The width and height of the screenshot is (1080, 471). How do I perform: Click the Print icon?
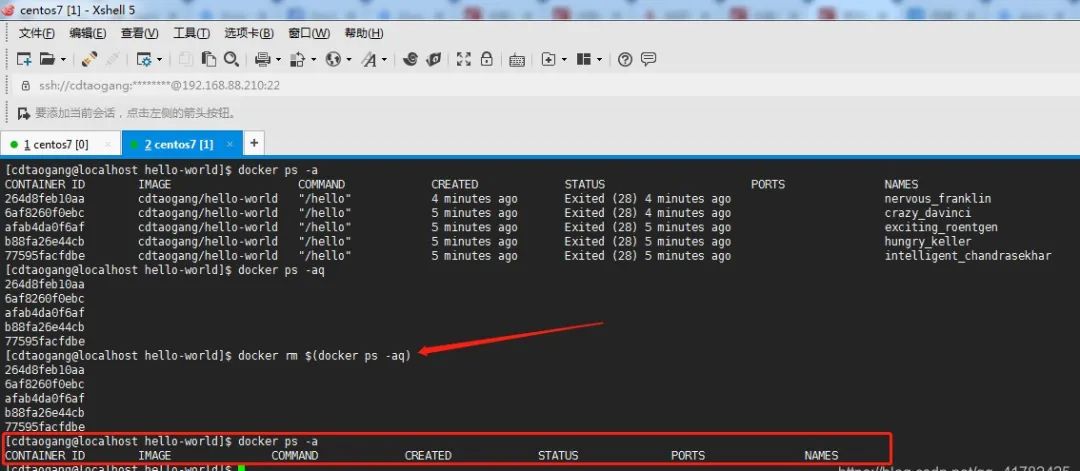tap(262, 59)
